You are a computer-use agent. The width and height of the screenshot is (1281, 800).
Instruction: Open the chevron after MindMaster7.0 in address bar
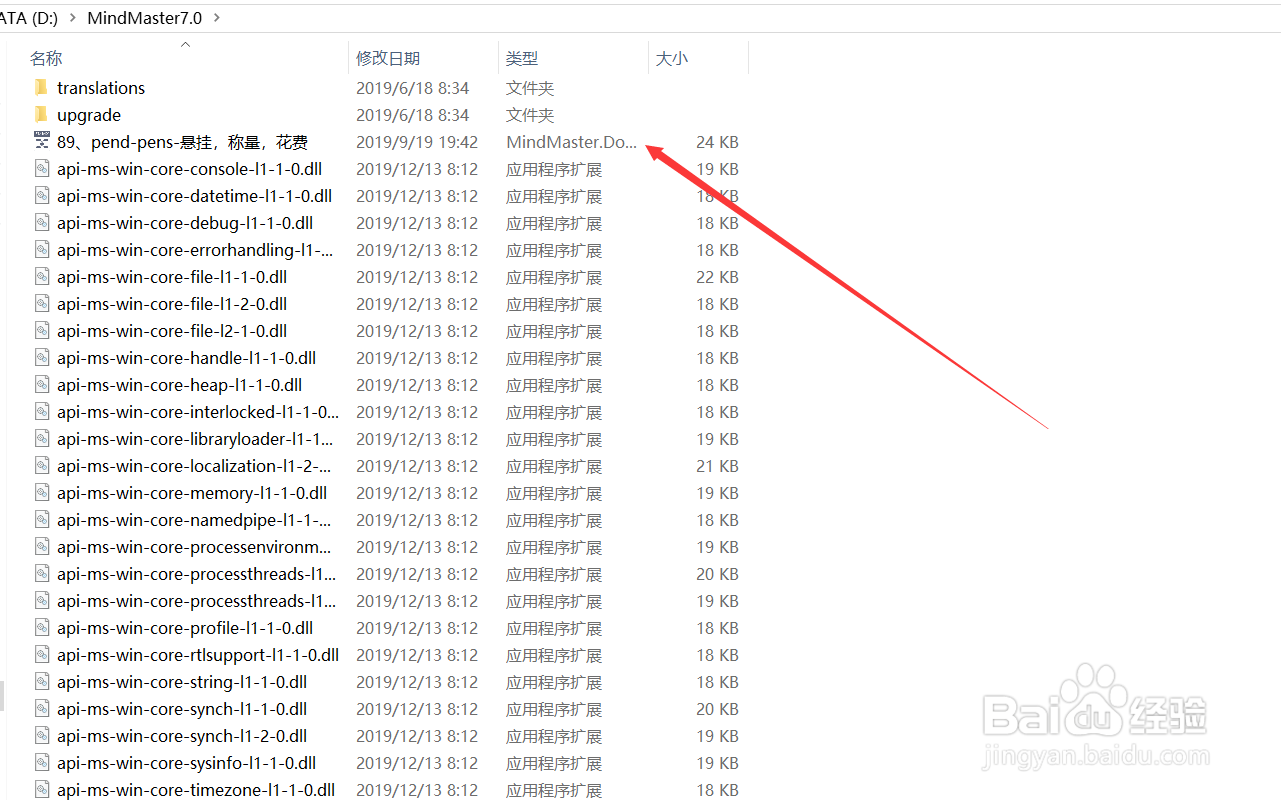217,18
